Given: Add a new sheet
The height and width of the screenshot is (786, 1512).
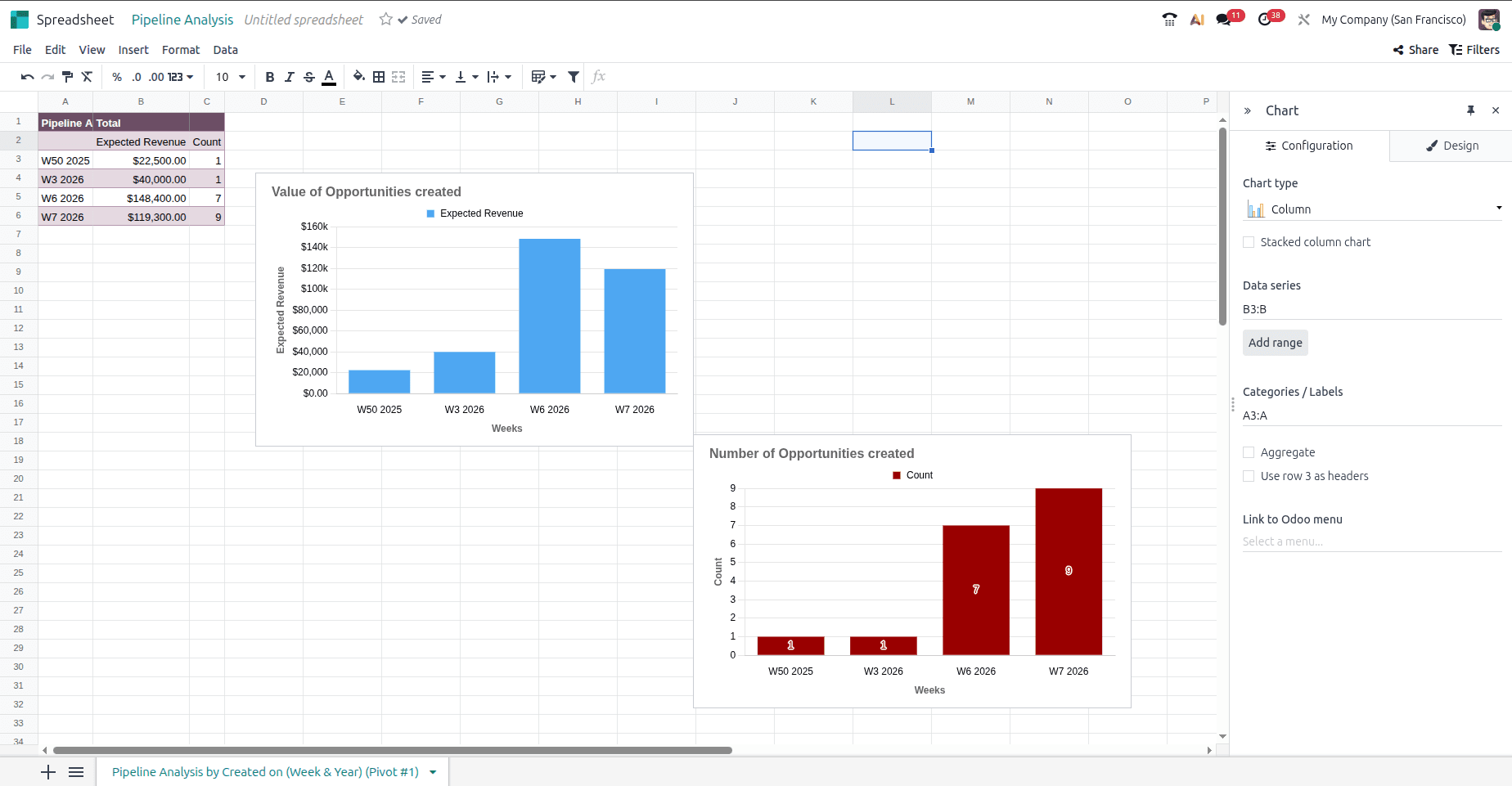Looking at the screenshot, I should [48, 772].
